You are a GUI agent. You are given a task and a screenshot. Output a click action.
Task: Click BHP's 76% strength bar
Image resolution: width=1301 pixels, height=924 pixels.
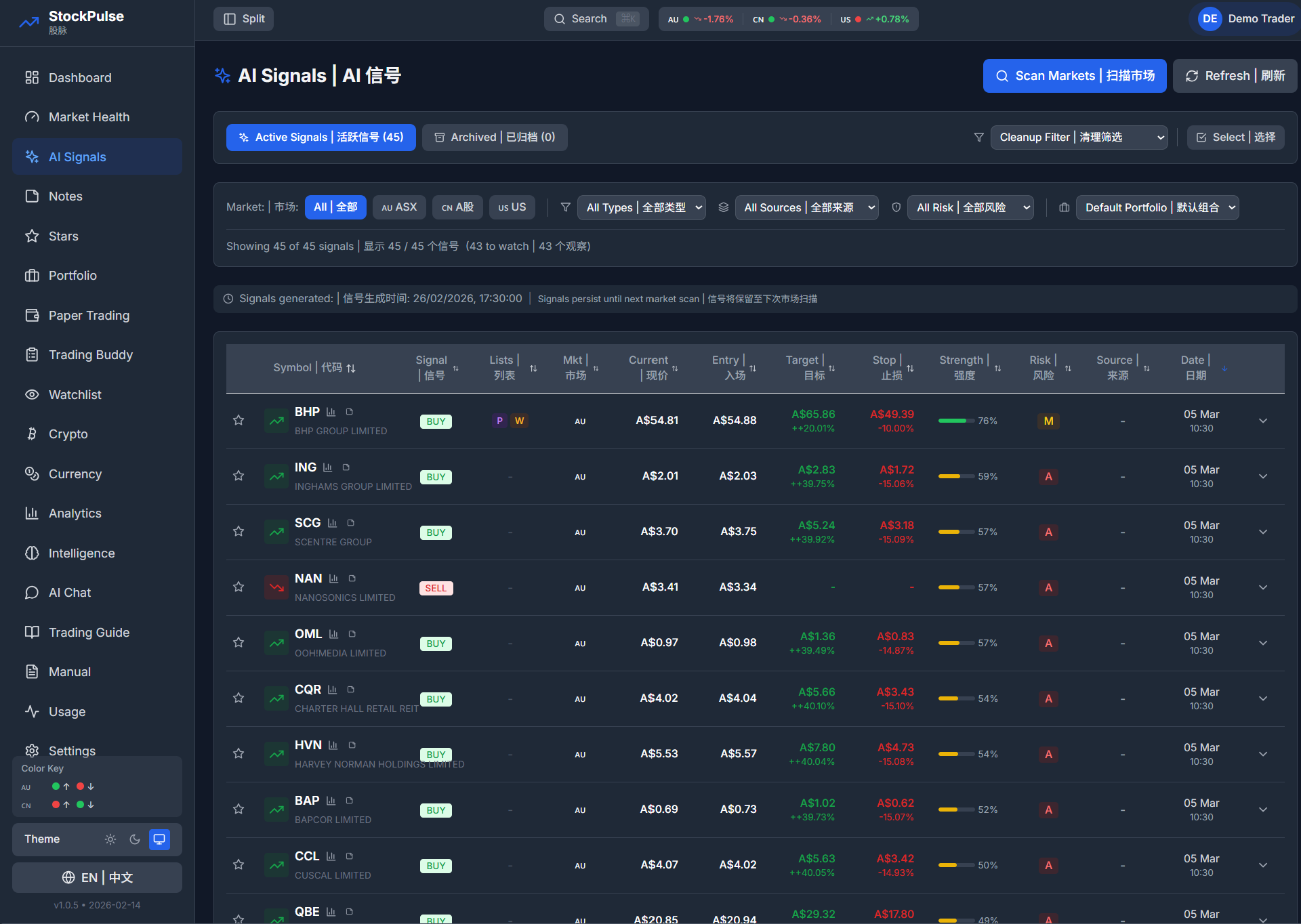[956, 421]
